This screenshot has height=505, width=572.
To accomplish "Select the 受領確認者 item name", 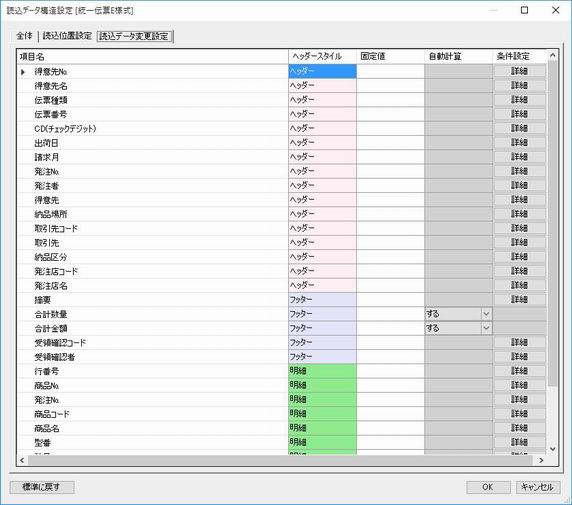I will pyautogui.click(x=55, y=357).
